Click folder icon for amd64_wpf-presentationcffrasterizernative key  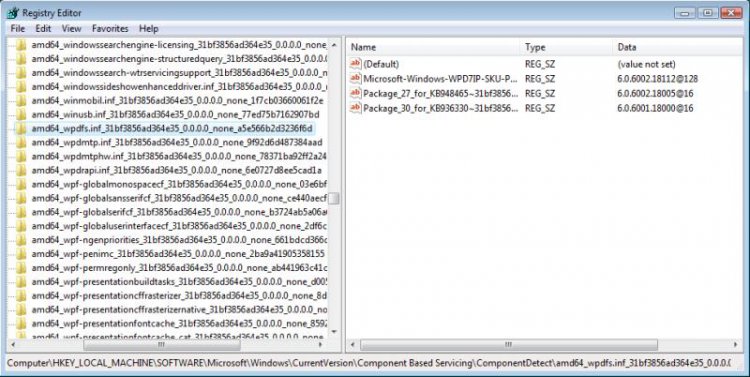pos(21,310)
